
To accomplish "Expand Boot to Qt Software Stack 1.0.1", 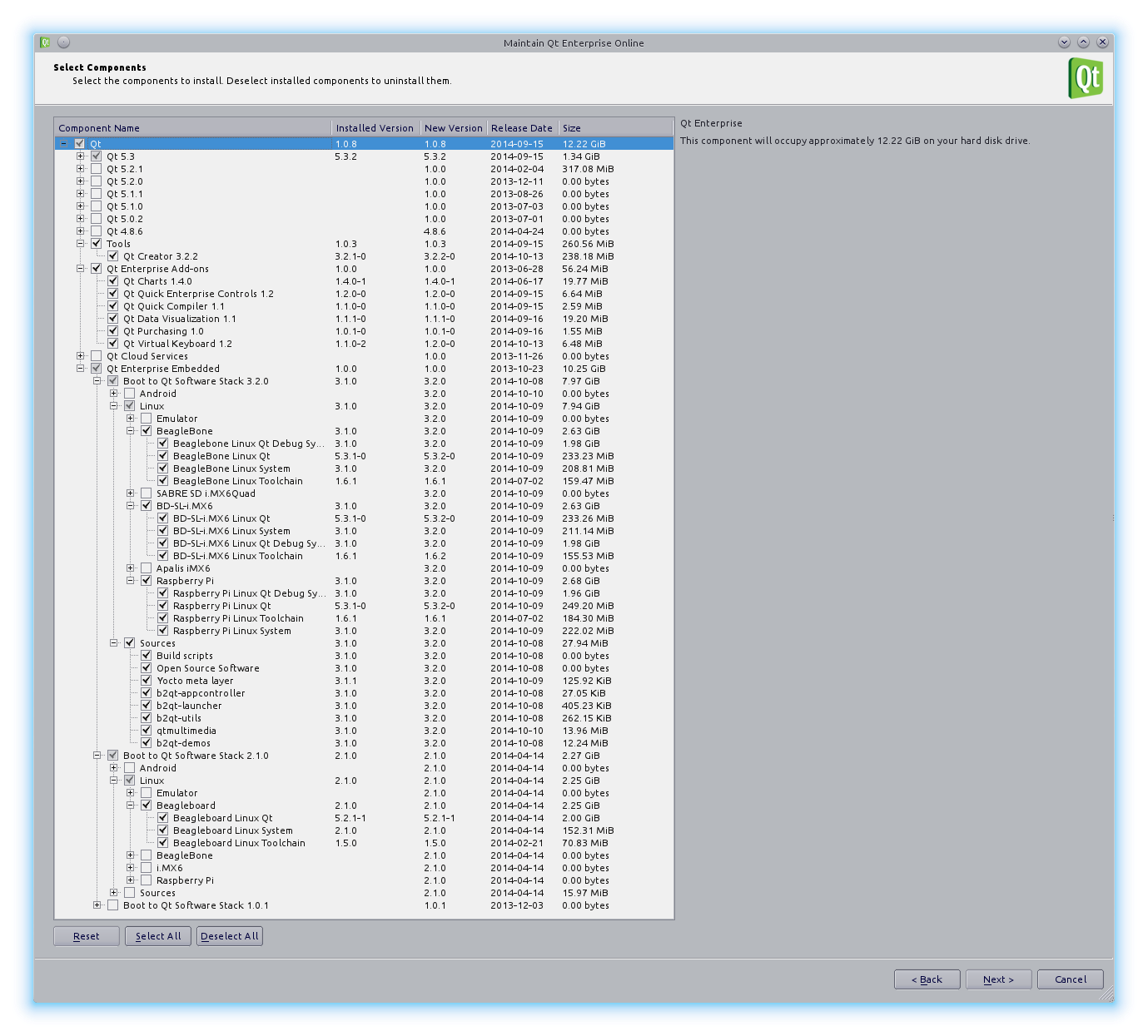I will (97, 905).
